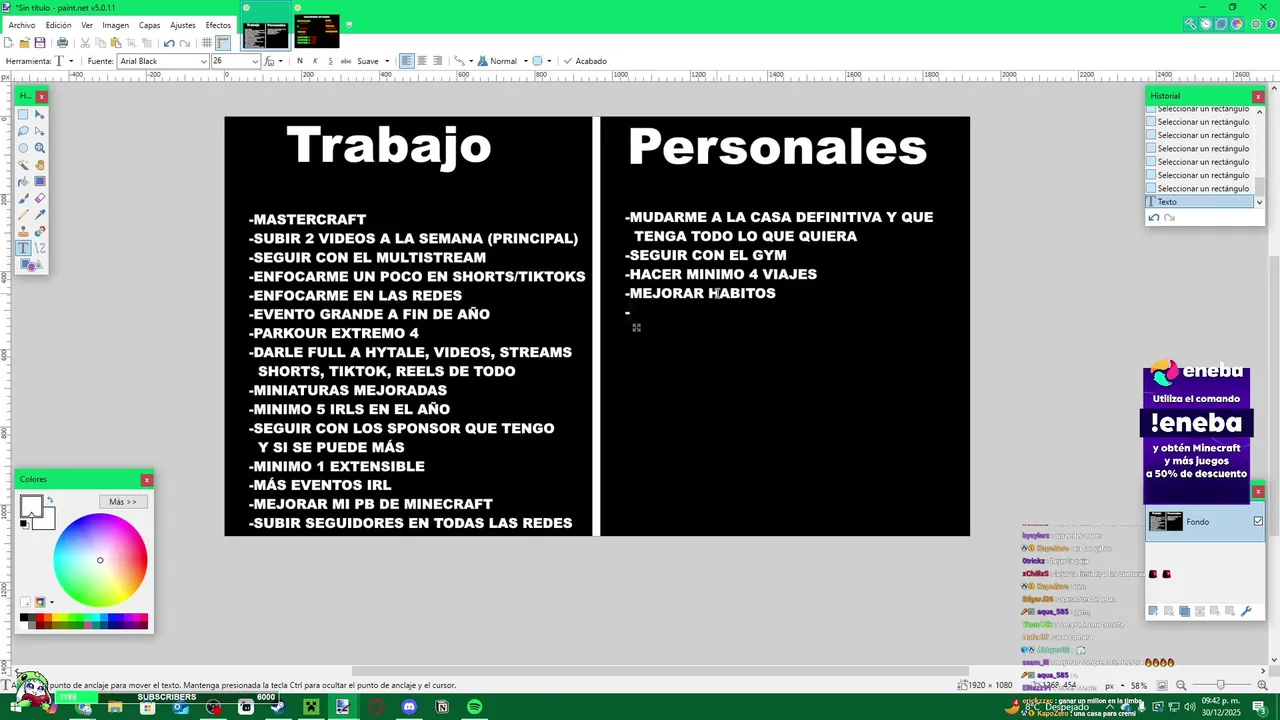Open the Archivo menu
Image resolution: width=1280 pixels, height=720 pixels.
pyautogui.click(x=21, y=25)
